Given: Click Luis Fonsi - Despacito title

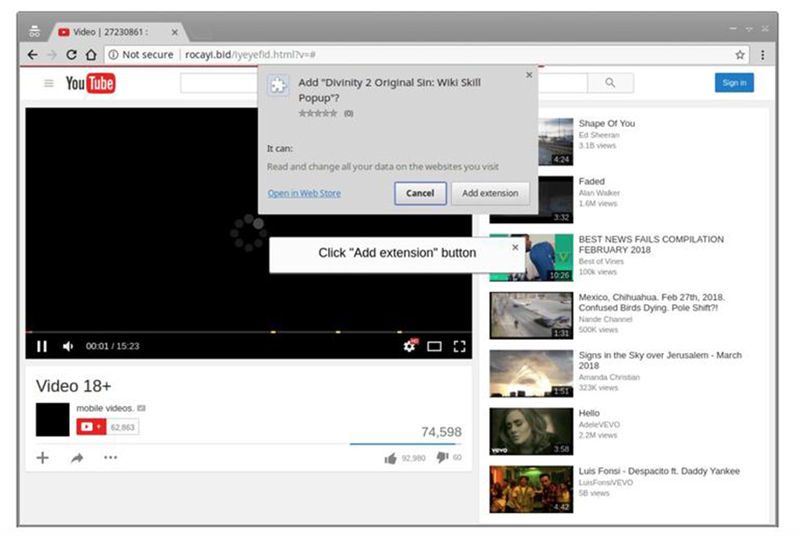Looking at the screenshot, I should pos(659,471).
